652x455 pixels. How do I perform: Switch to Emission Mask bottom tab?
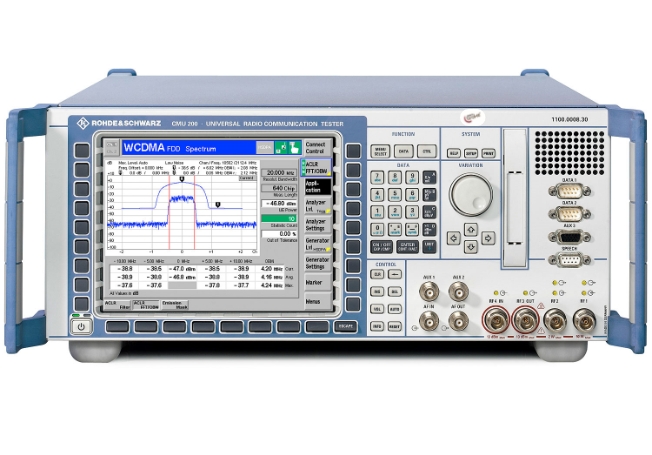[x=175, y=305]
